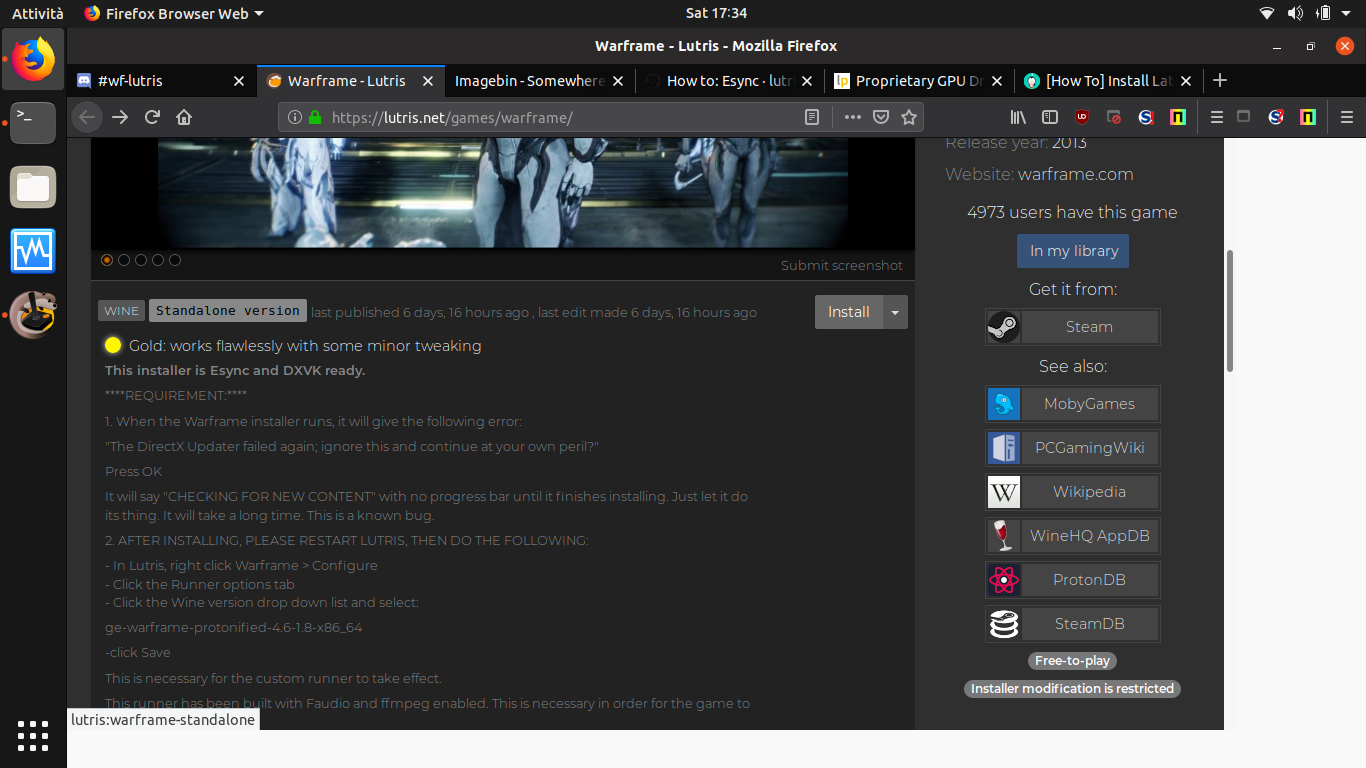
Task: Open the uBlock Origin extension icon
Action: (1082, 117)
